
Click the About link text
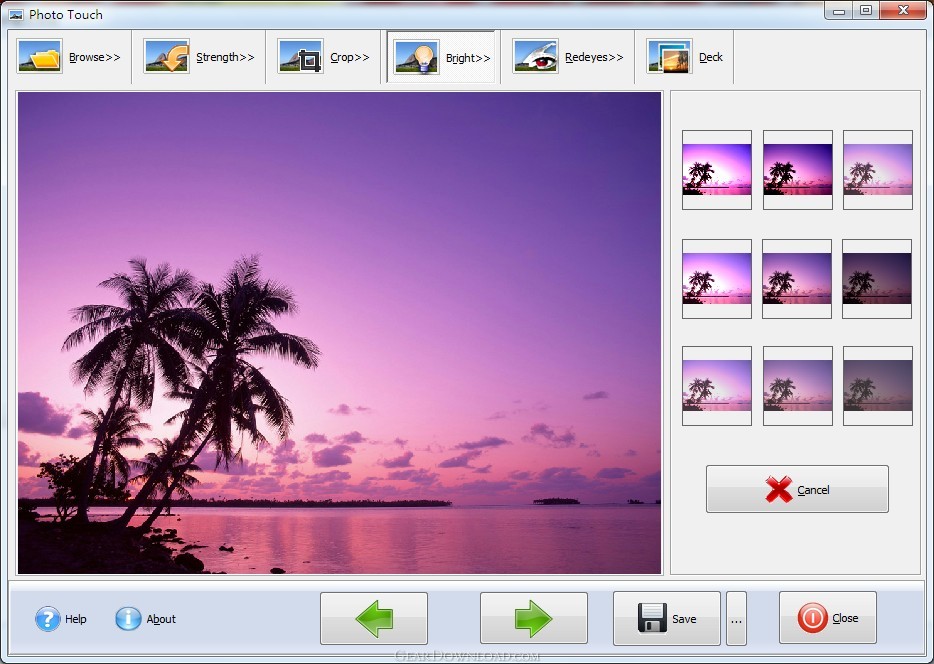click(161, 619)
